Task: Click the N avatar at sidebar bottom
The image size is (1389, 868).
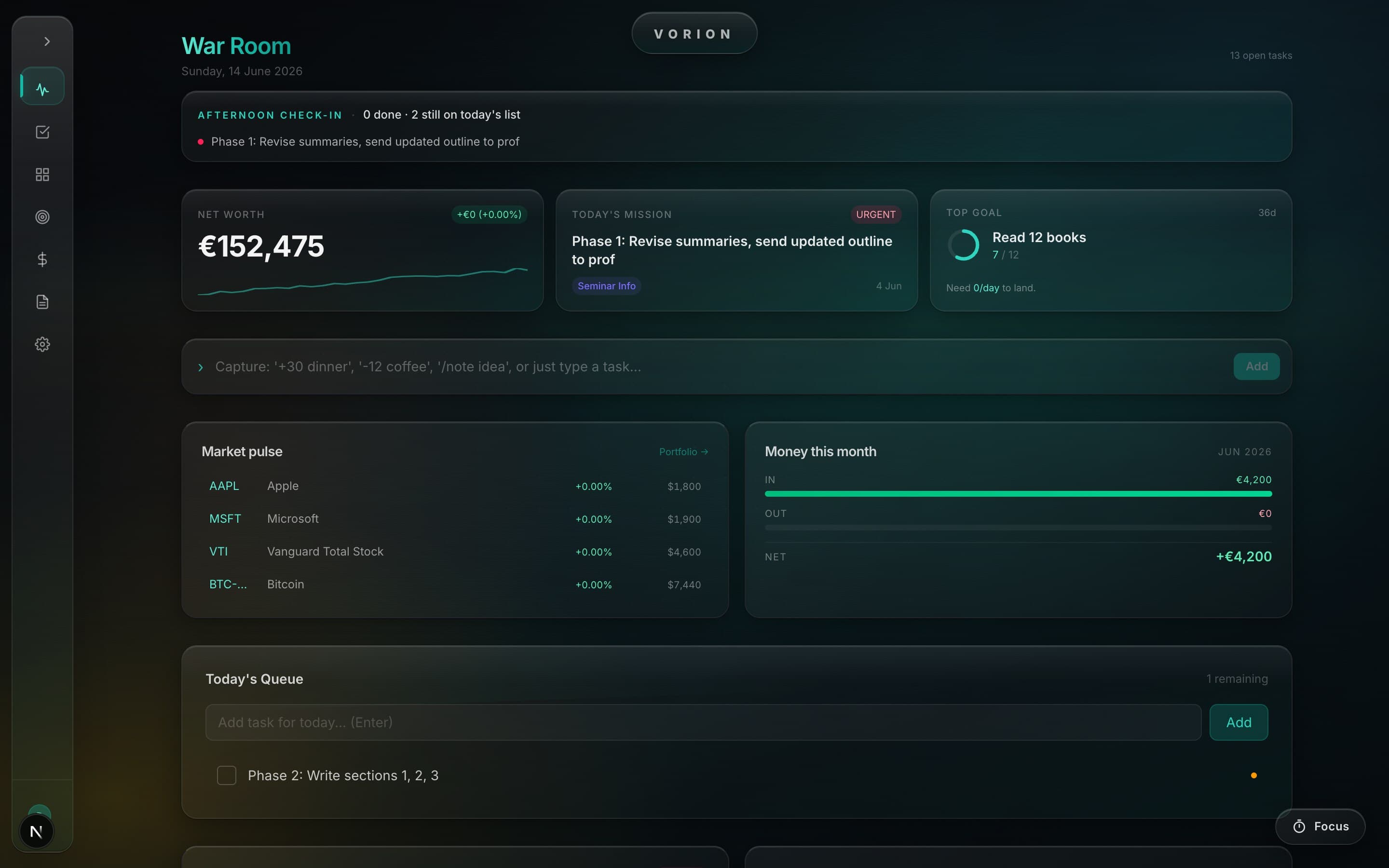Action: coord(36,831)
